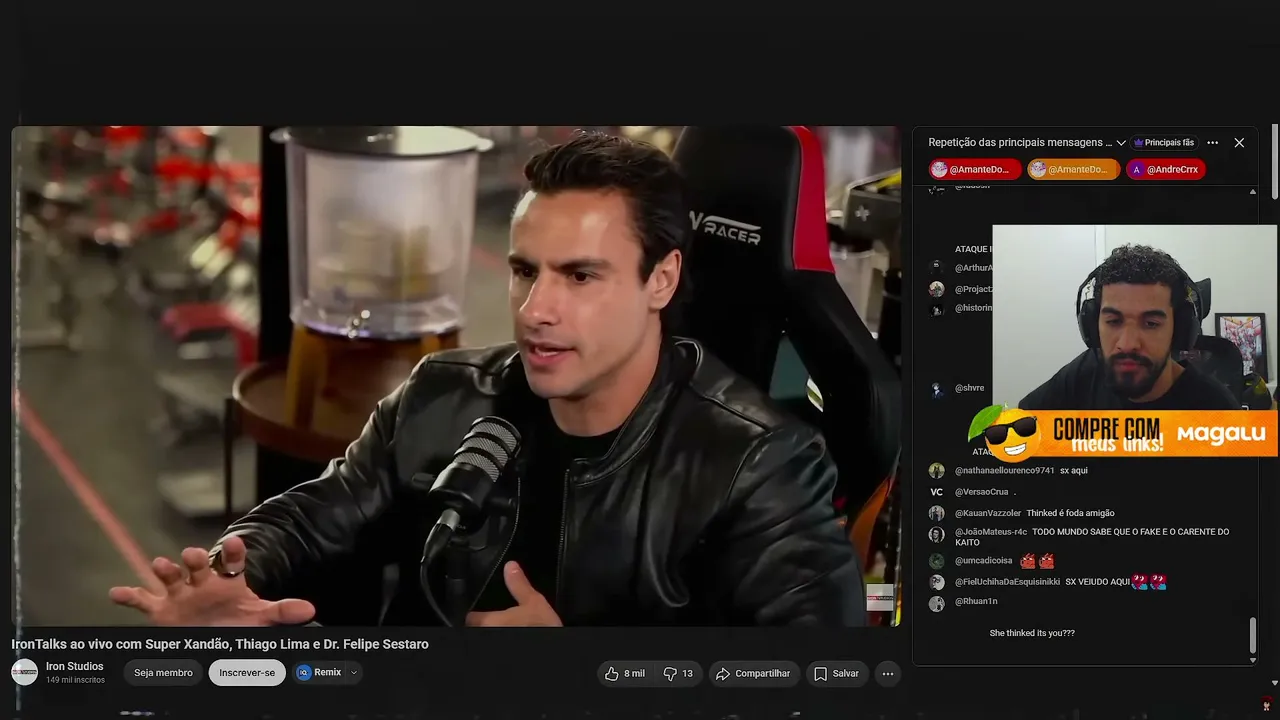Open @nathanaellourenco9741 avatar in chat
The width and height of the screenshot is (1280, 720).
point(937,471)
